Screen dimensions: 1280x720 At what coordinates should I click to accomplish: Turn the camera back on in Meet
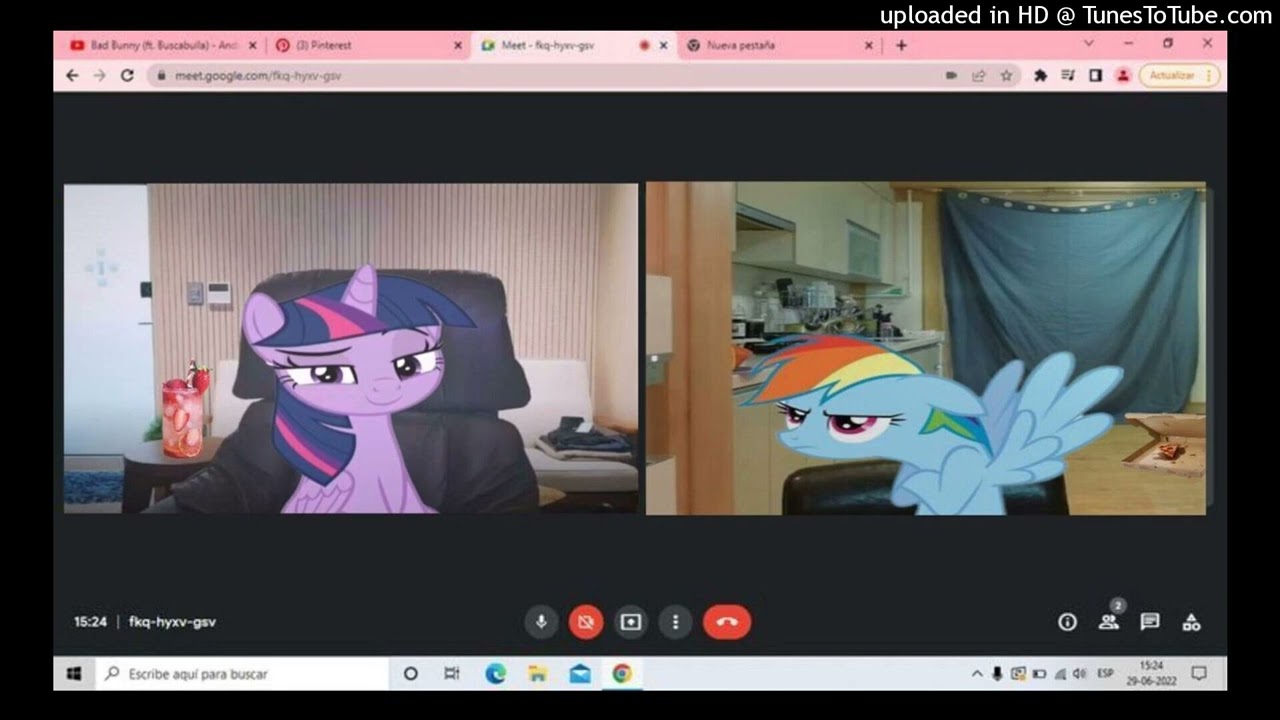click(586, 622)
